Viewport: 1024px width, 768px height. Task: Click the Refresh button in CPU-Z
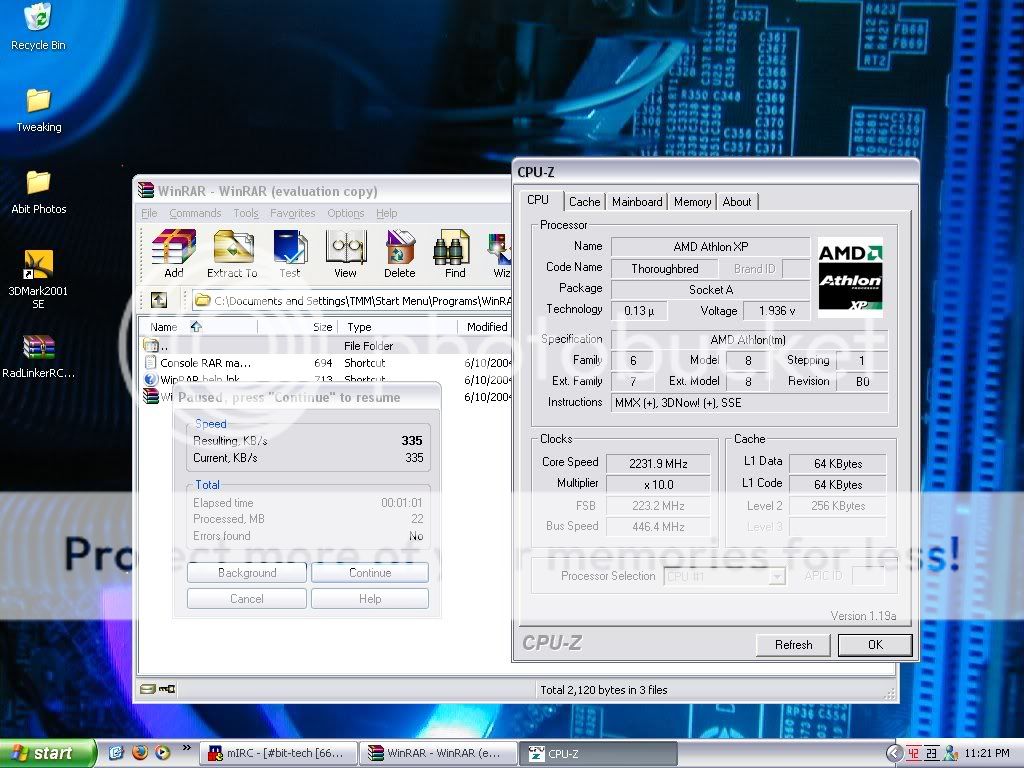tap(793, 645)
